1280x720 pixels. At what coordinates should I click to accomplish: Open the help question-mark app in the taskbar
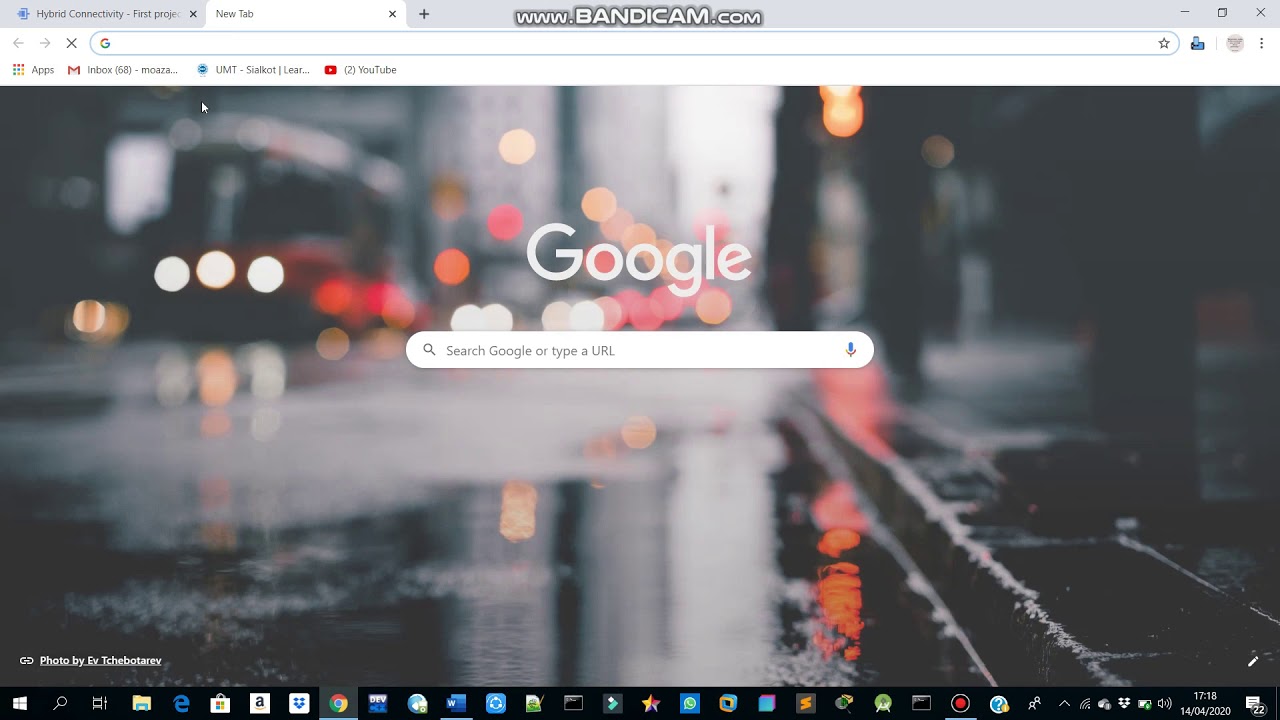999,703
